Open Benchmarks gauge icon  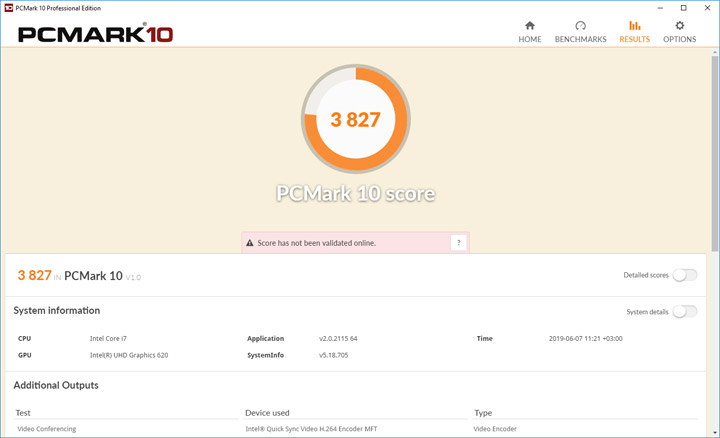(580, 25)
